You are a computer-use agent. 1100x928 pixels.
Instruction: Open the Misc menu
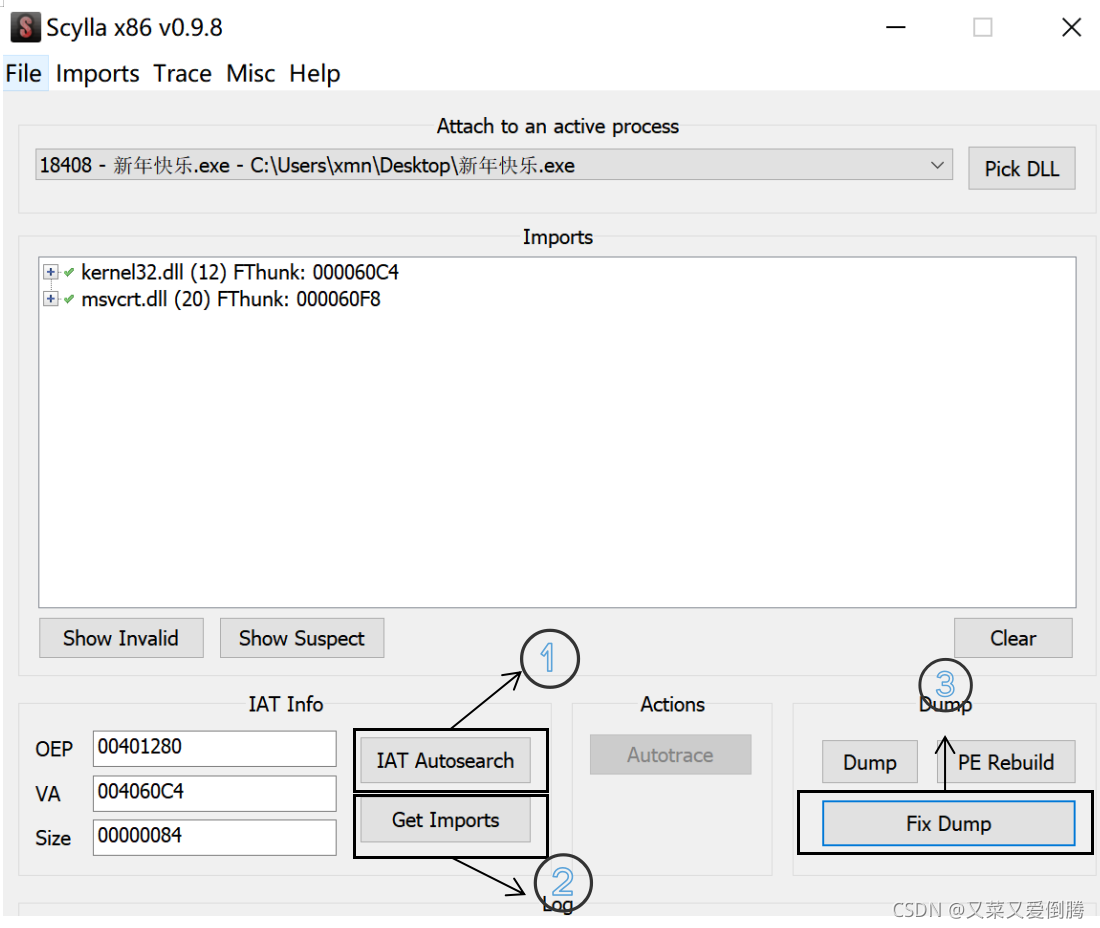pyautogui.click(x=250, y=74)
